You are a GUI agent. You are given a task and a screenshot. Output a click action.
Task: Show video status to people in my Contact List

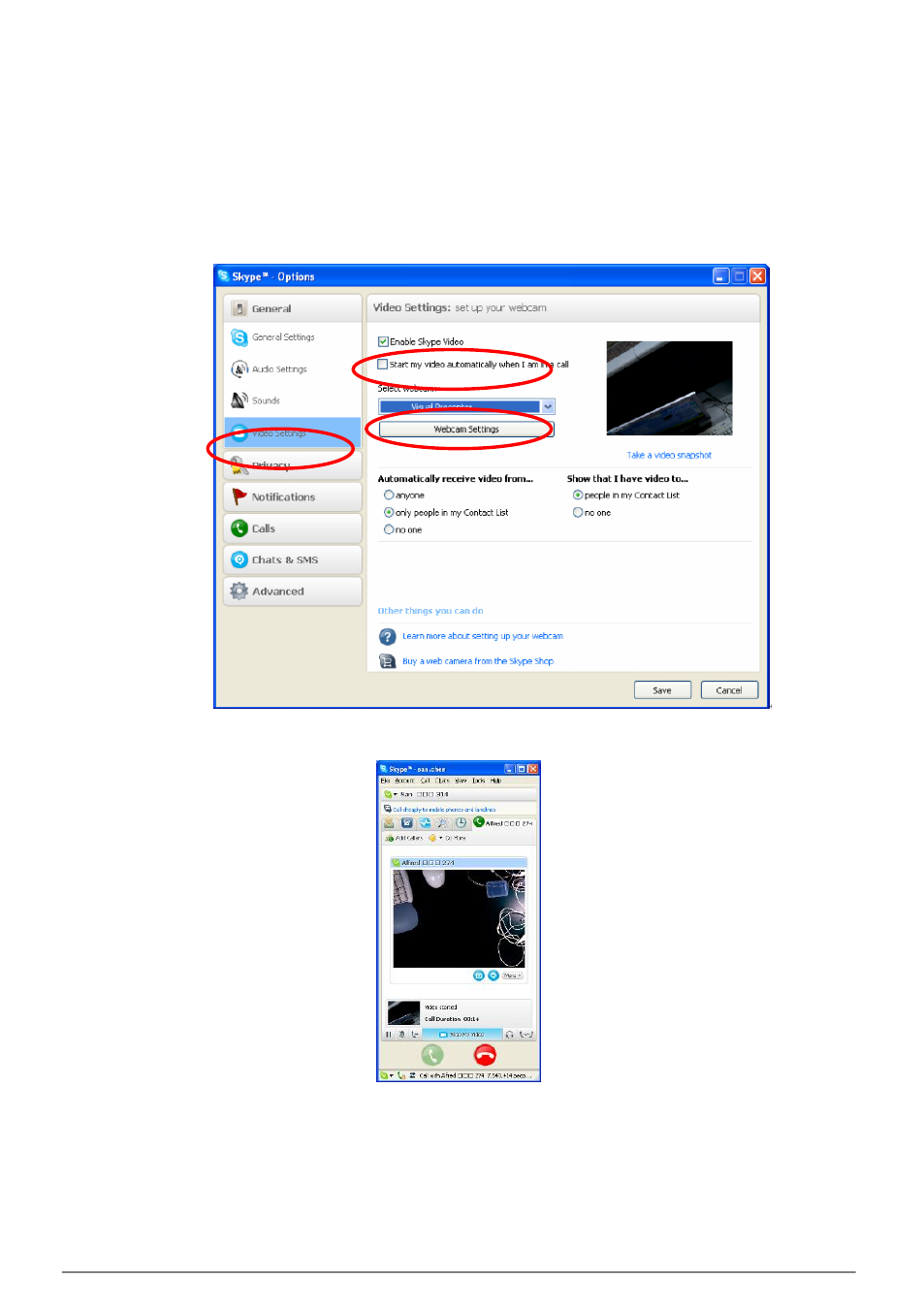click(578, 495)
